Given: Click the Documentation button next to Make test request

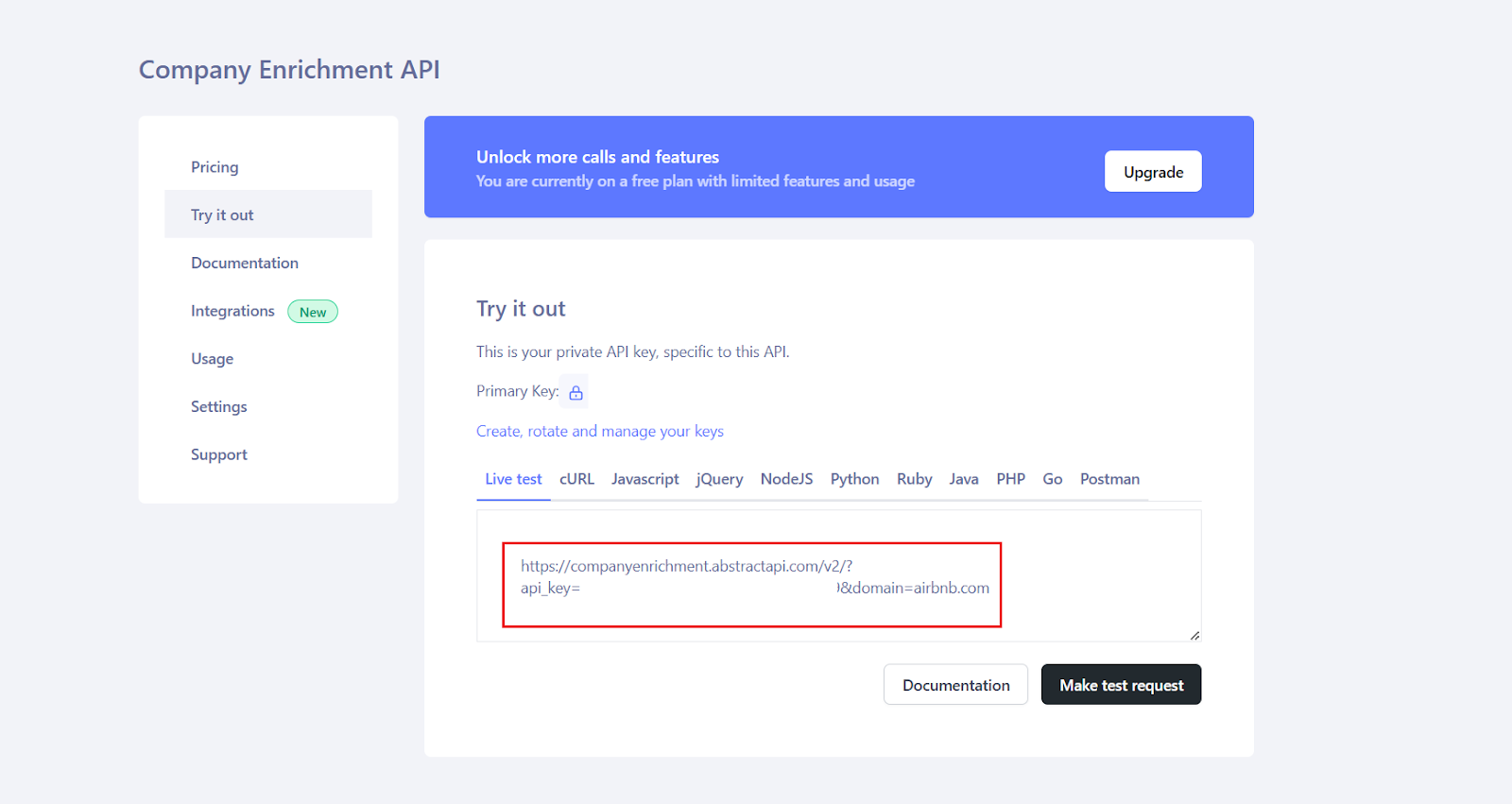Looking at the screenshot, I should [955, 684].
